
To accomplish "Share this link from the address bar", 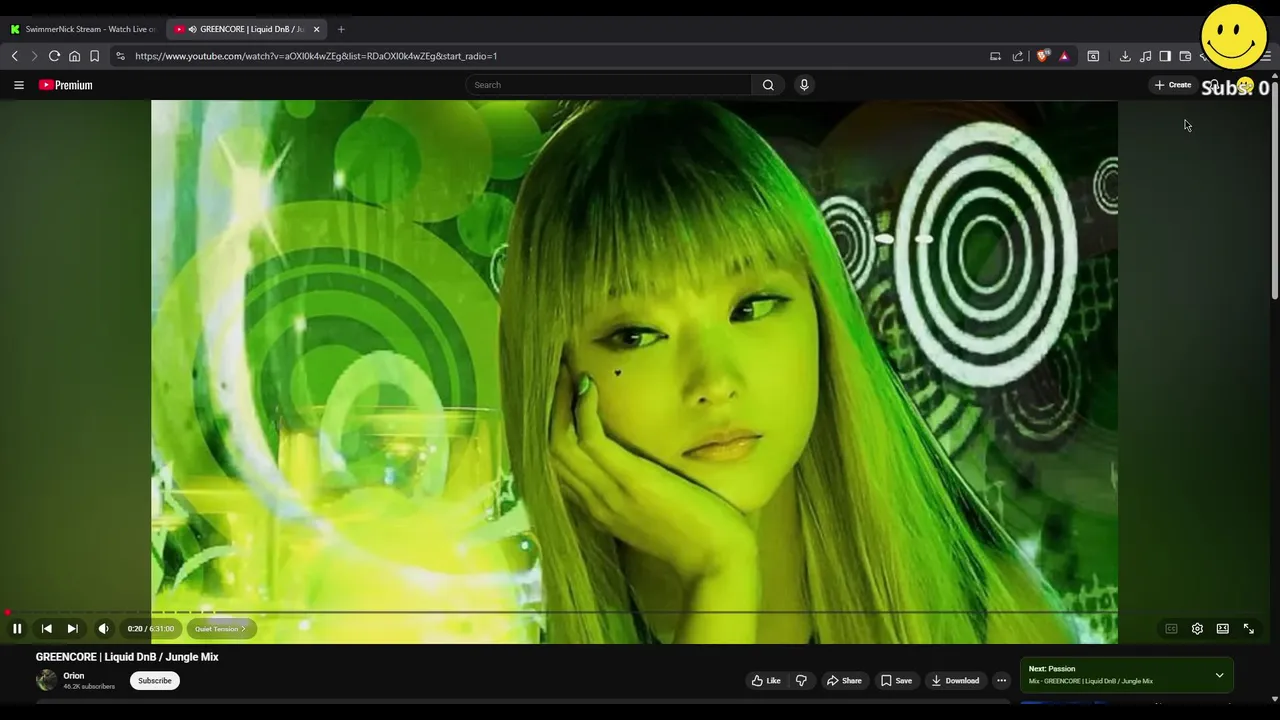I will (x=1018, y=56).
